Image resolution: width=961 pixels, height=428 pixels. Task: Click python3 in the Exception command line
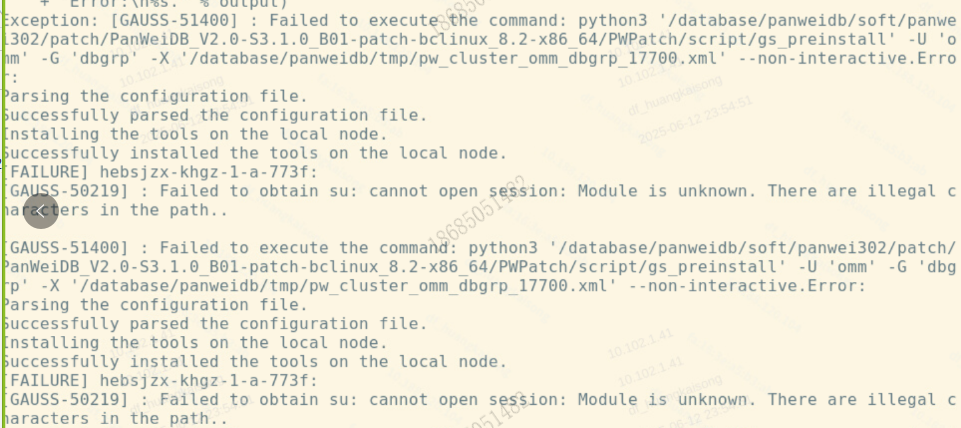point(613,21)
